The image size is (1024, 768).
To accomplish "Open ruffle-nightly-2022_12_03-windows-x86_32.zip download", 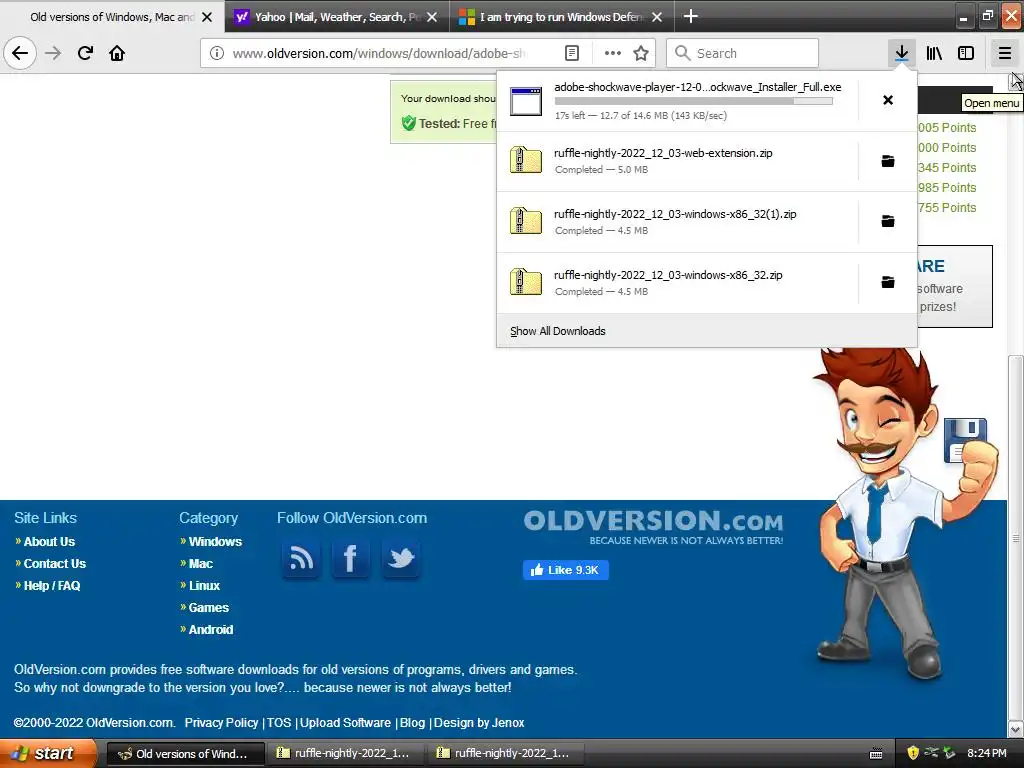I will (677, 283).
